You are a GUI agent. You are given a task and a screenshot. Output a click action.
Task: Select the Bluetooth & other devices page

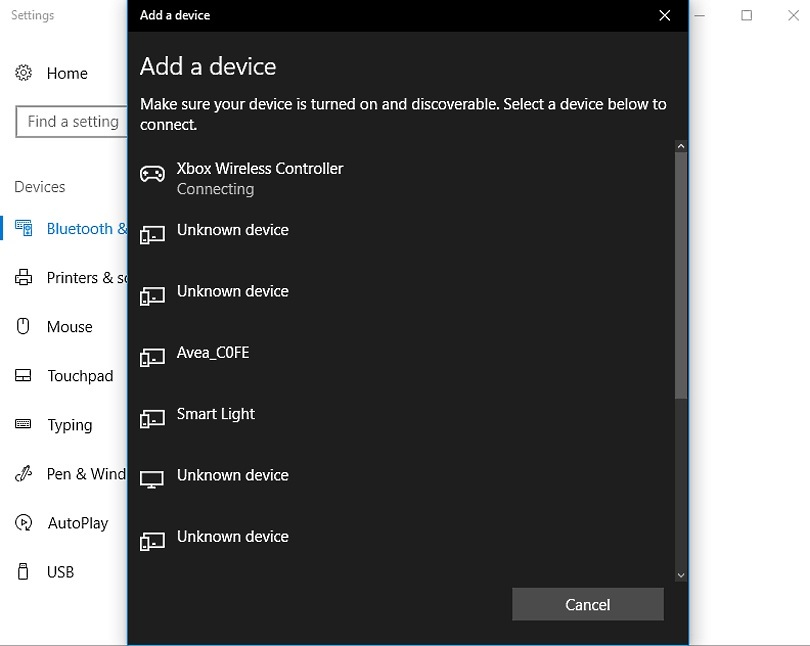[86, 229]
